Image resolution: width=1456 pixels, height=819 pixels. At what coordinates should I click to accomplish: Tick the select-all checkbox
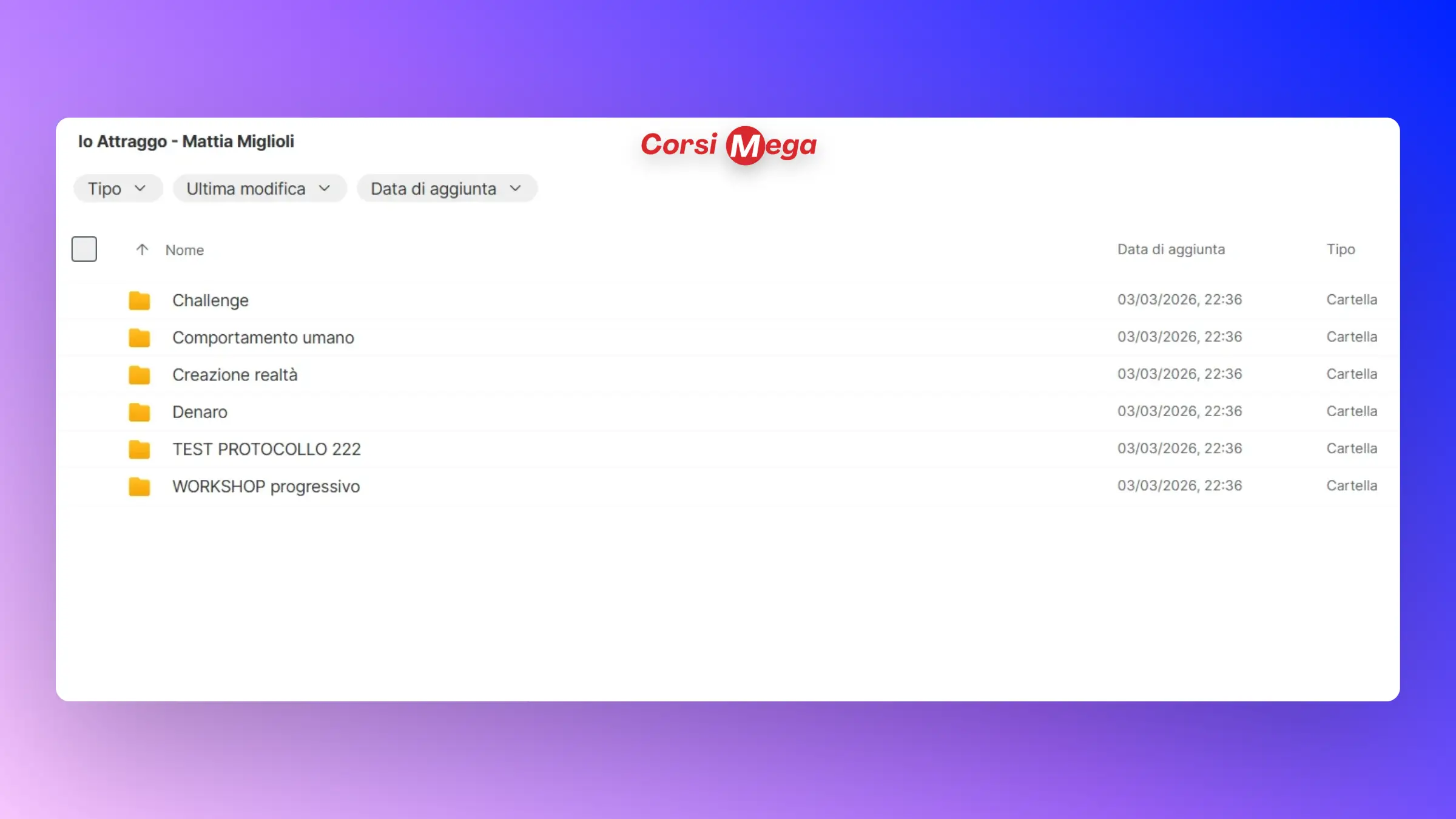point(84,249)
